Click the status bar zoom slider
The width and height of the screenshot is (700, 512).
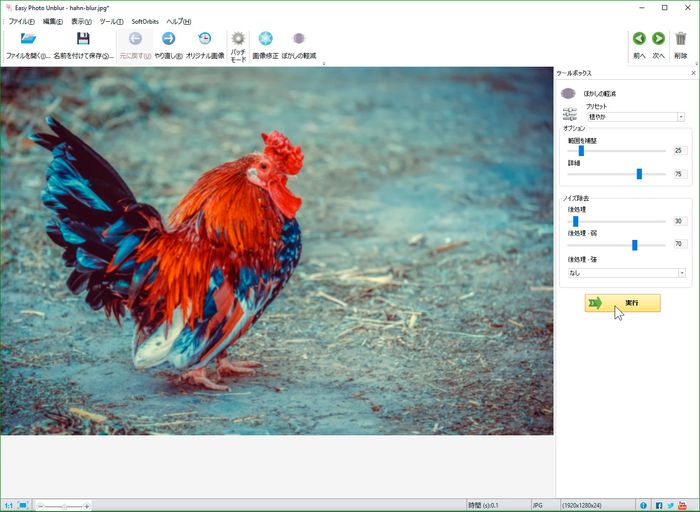64,506
